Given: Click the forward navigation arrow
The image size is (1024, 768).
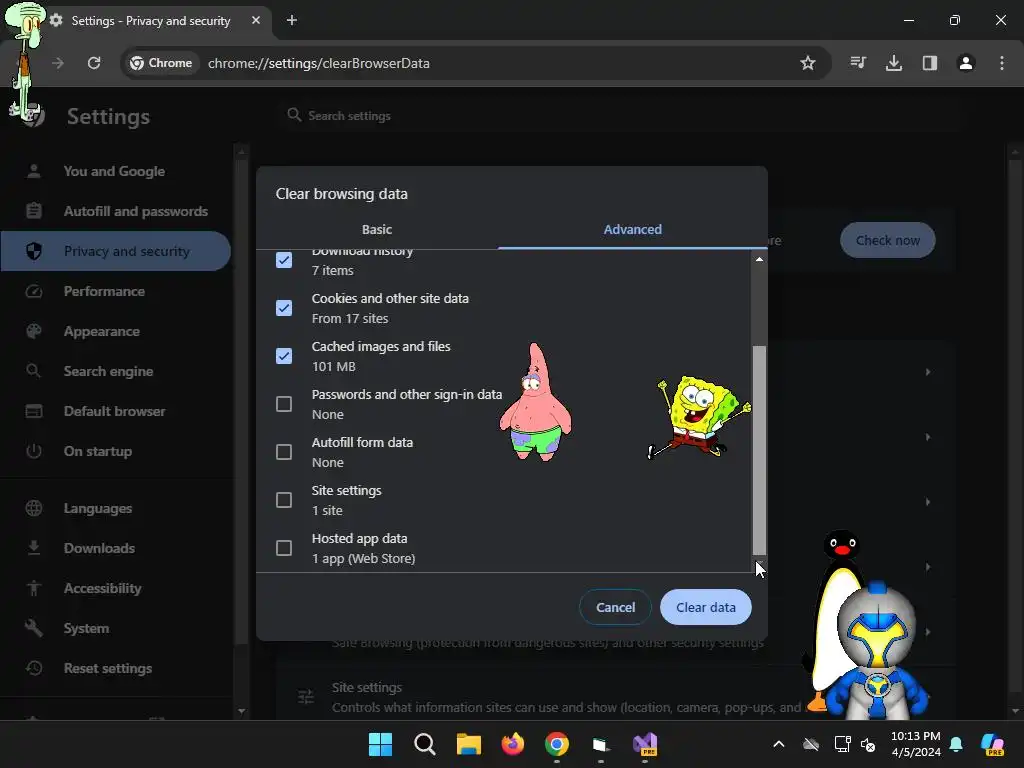Looking at the screenshot, I should (58, 63).
